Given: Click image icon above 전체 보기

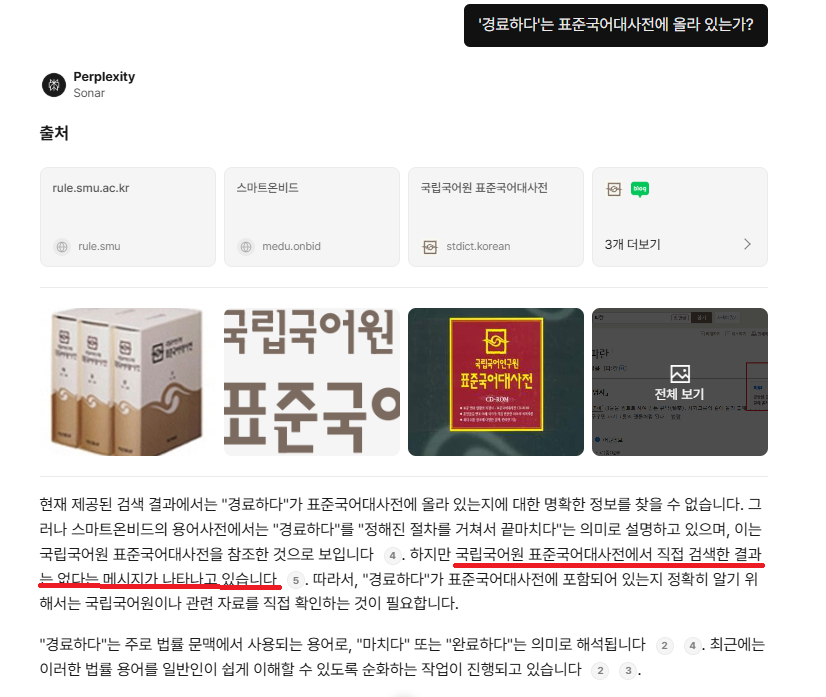Looking at the screenshot, I should (x=680, y=374).
